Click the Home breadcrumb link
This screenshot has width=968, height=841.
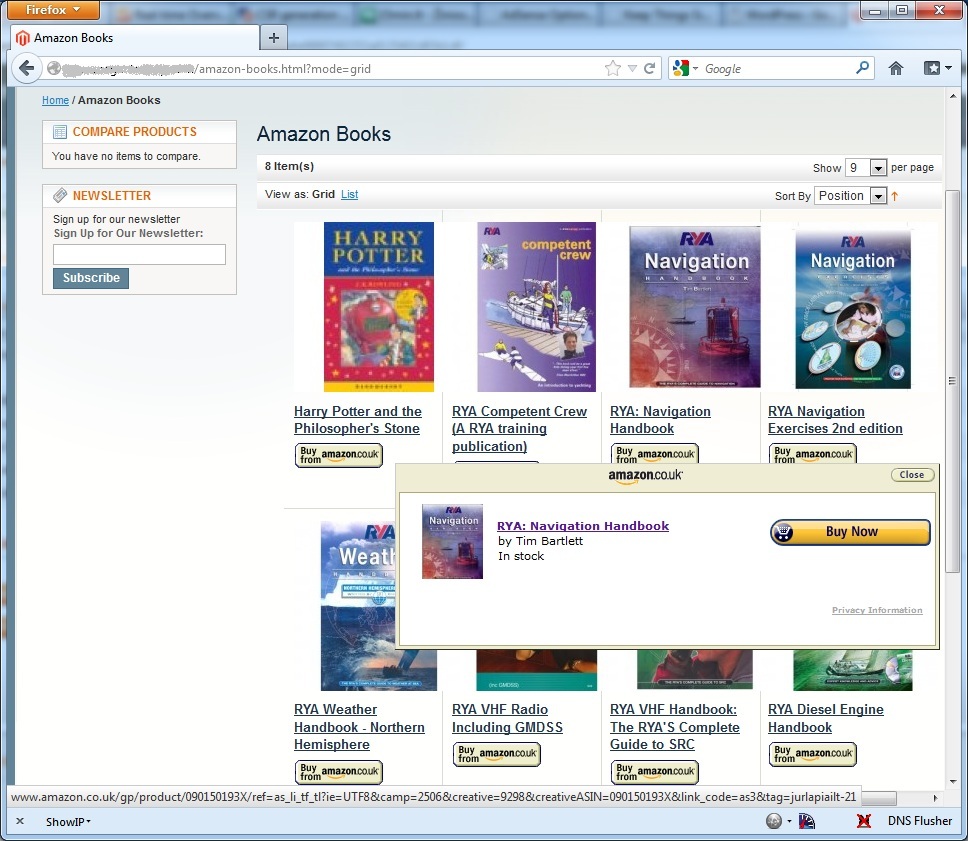[55, 100]
